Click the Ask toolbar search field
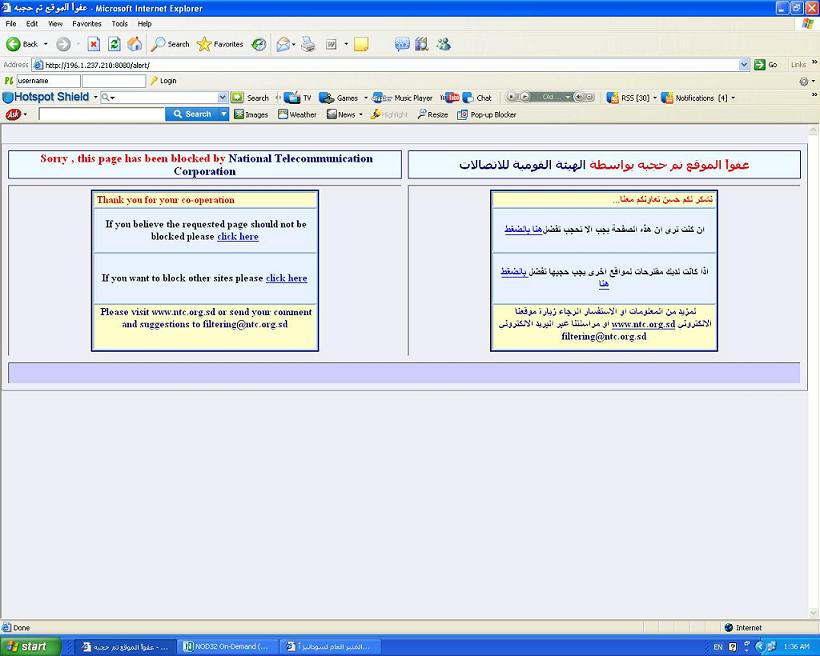Viewport: 820px width, 656px height. (x=102, y=114)
